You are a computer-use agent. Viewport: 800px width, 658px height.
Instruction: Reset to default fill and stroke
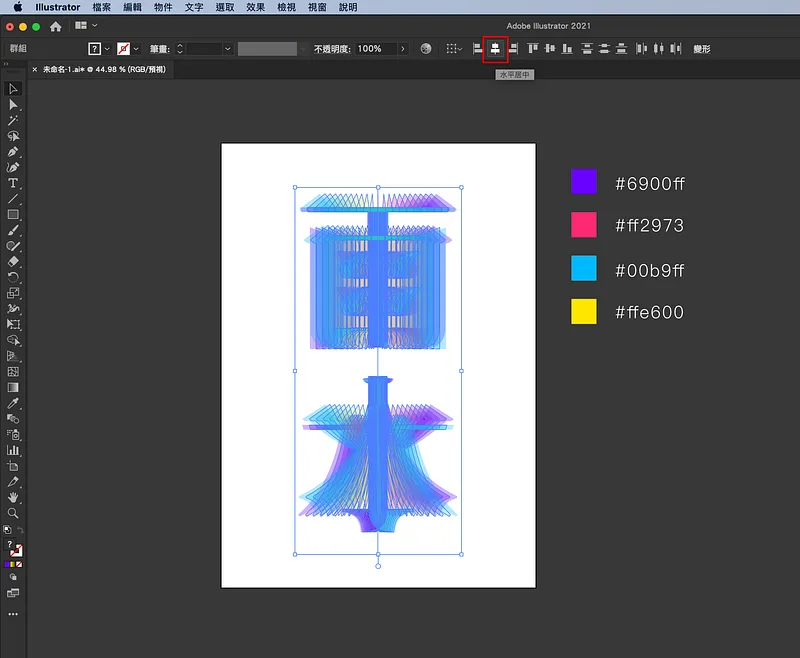(x=7, y=529)
